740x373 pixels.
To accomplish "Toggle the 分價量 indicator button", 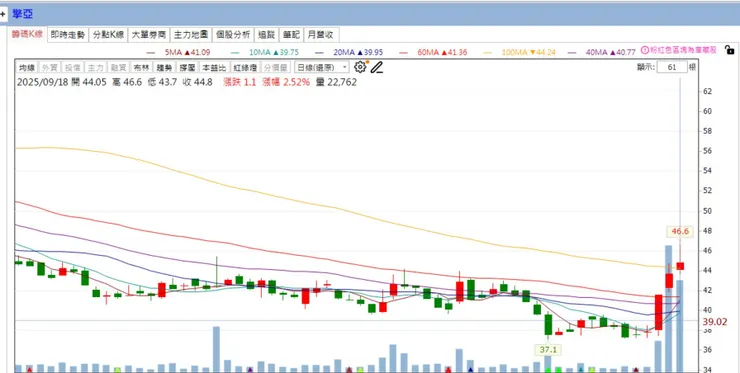I will coord(275,67).
